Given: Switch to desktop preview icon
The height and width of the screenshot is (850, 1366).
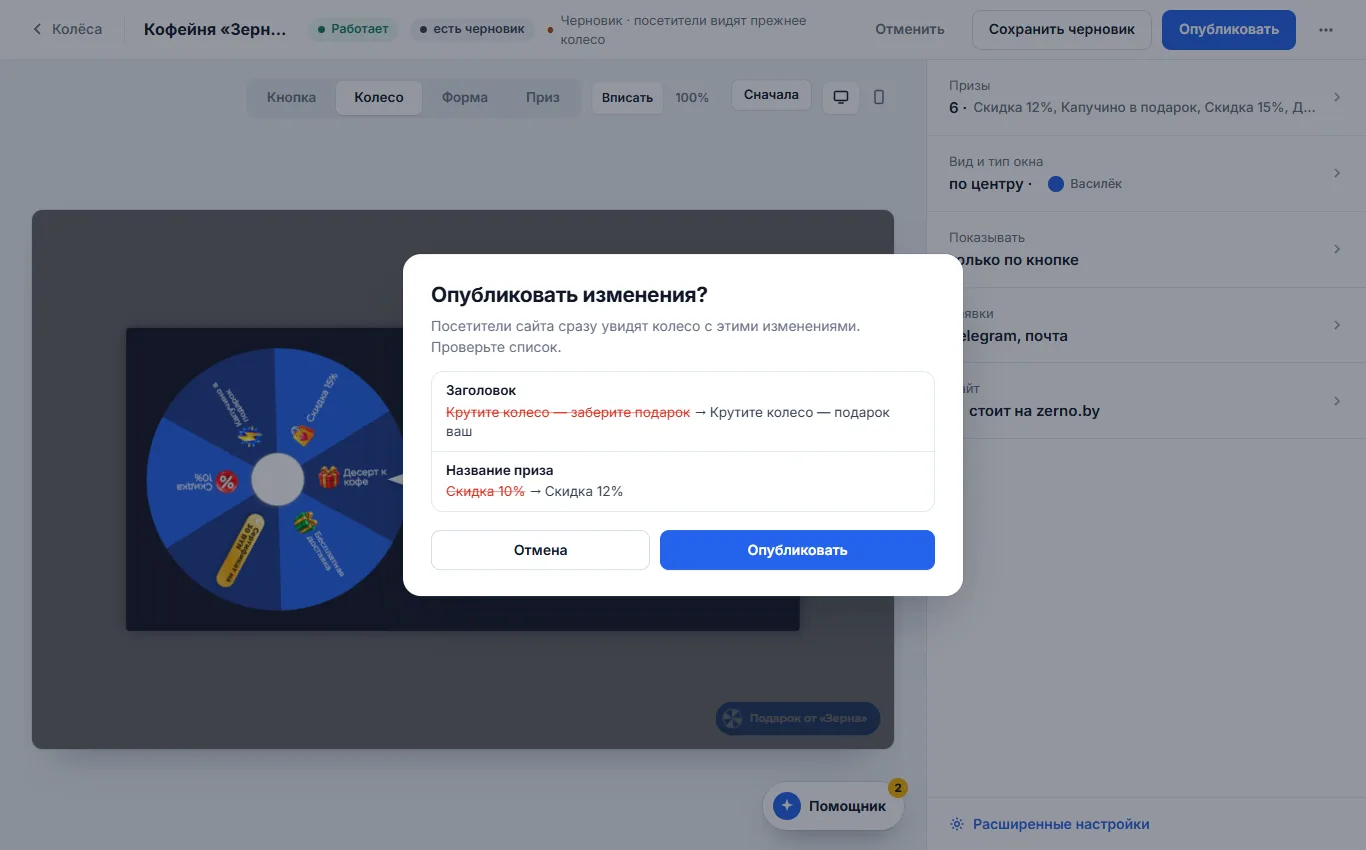Looking at the screenshot, I should click(x=841, y=97).
